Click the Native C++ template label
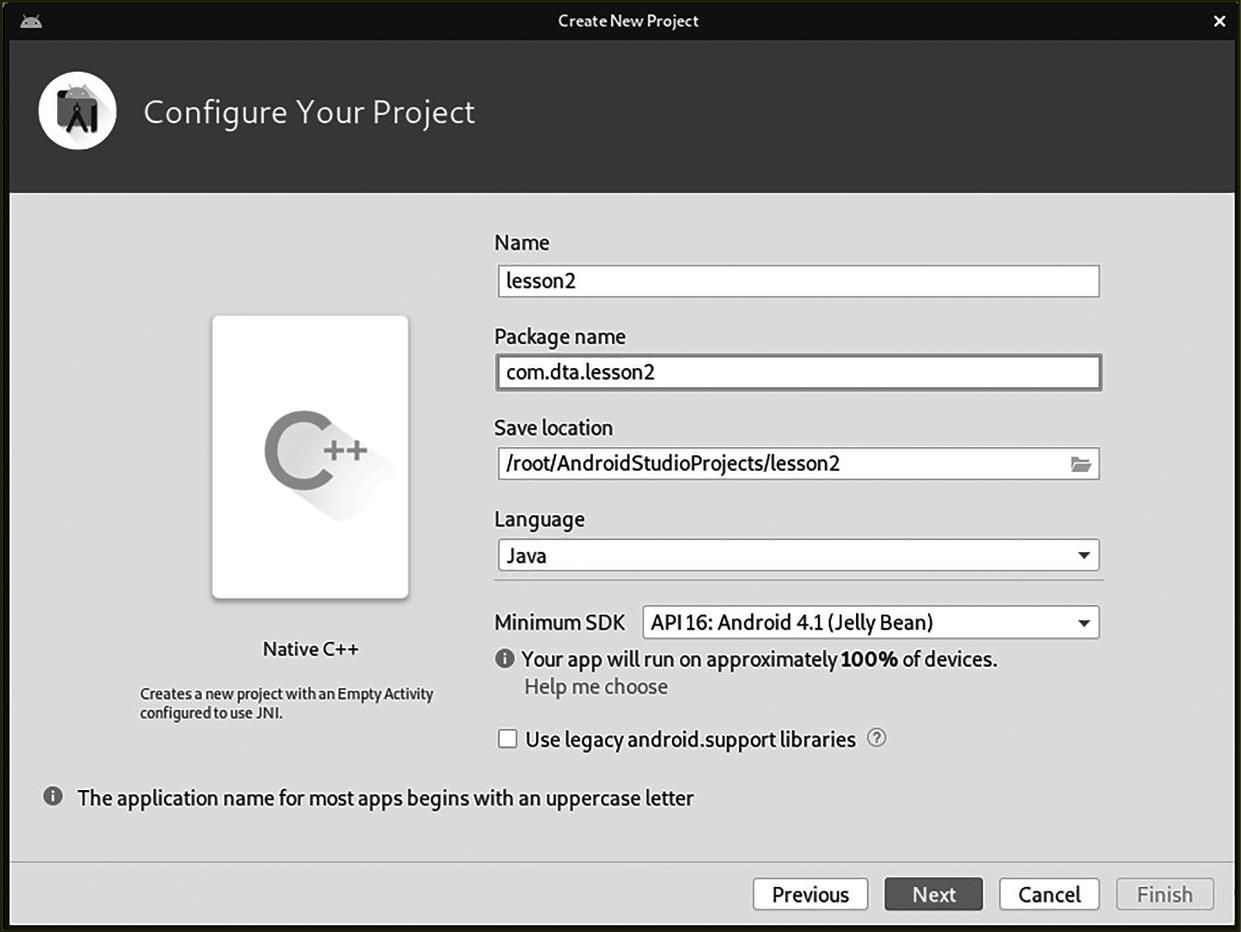The width and height of the screenshot is (1241, 932). [310, 649]
